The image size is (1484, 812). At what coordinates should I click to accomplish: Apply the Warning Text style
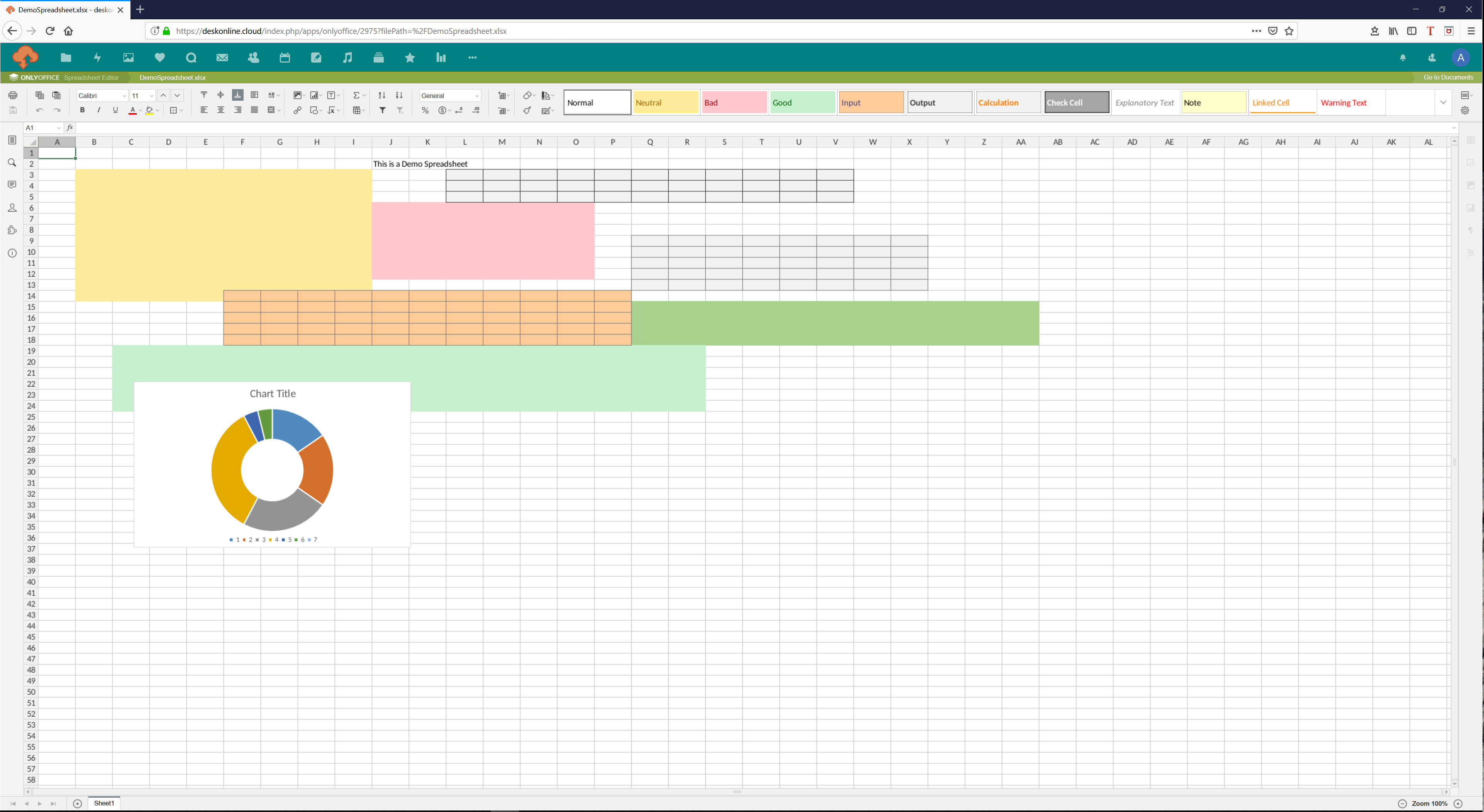pyautogui.click(x=1351, y=103)
